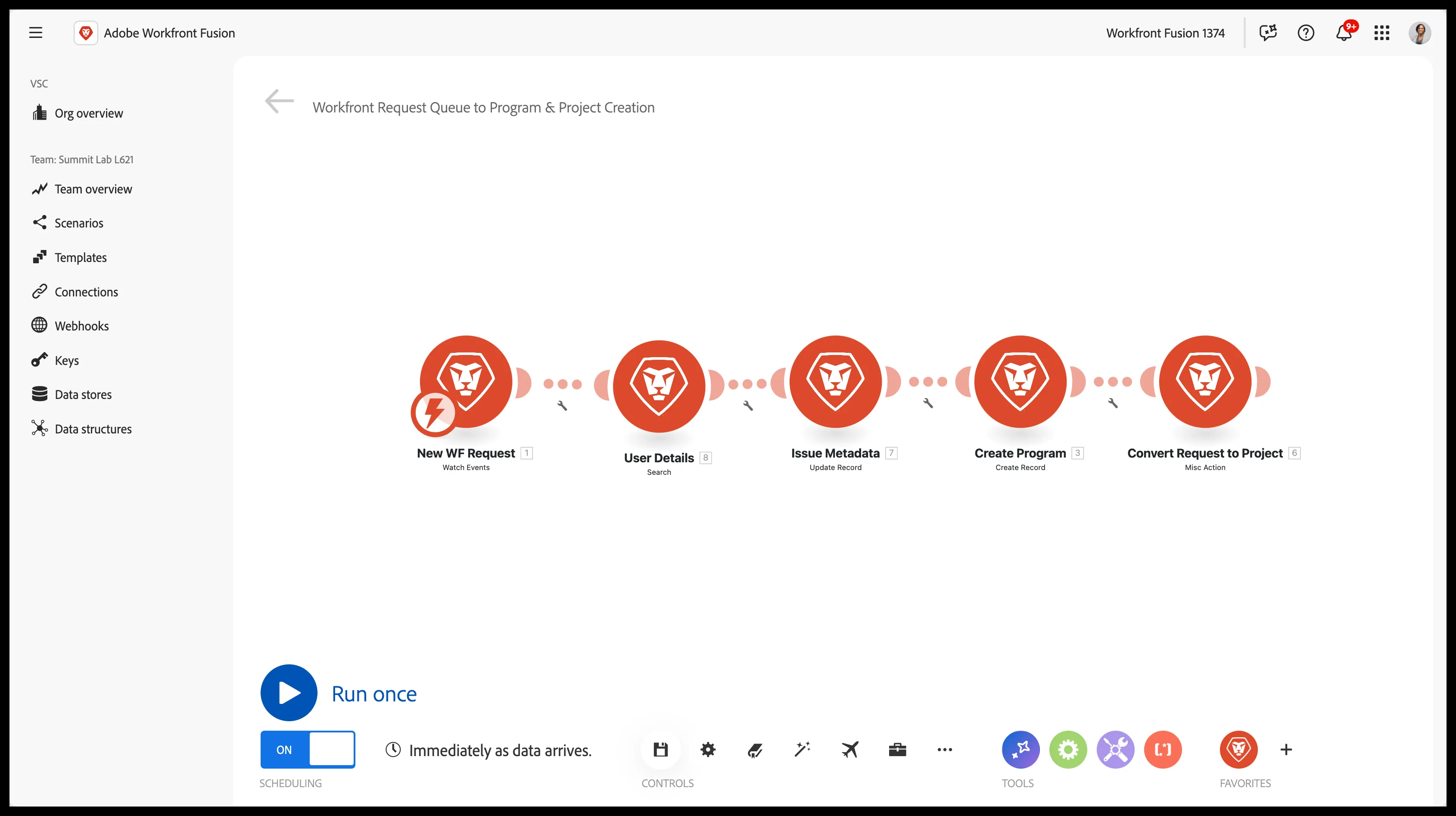This screenshot has width=1456, height=816.
Task: Open the user profile avatar
Action: click(x=1419, y=33)
